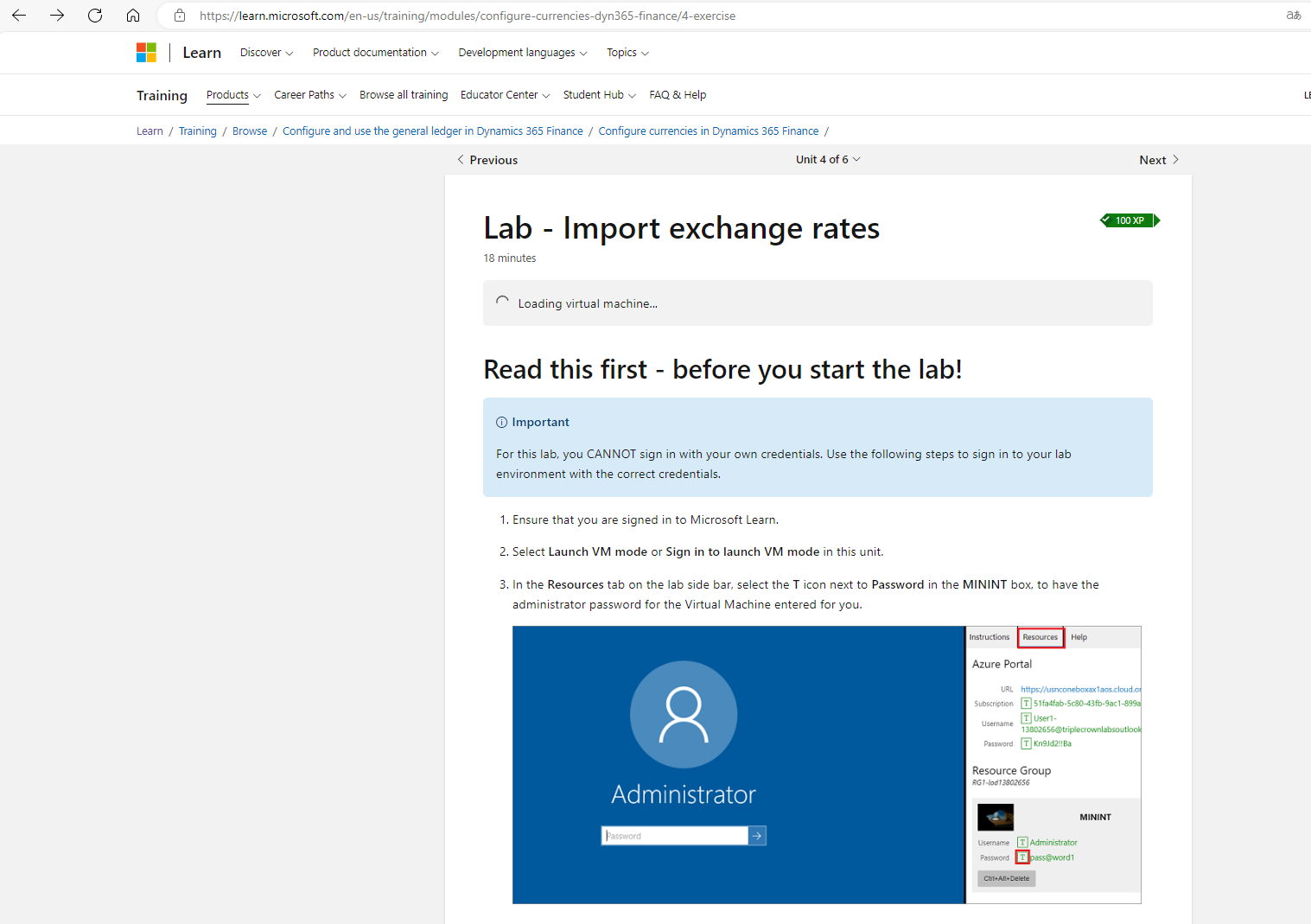Viewport: 1311px width, 924px height.
Task: Click the browser home icon
Action: (132, 15)
